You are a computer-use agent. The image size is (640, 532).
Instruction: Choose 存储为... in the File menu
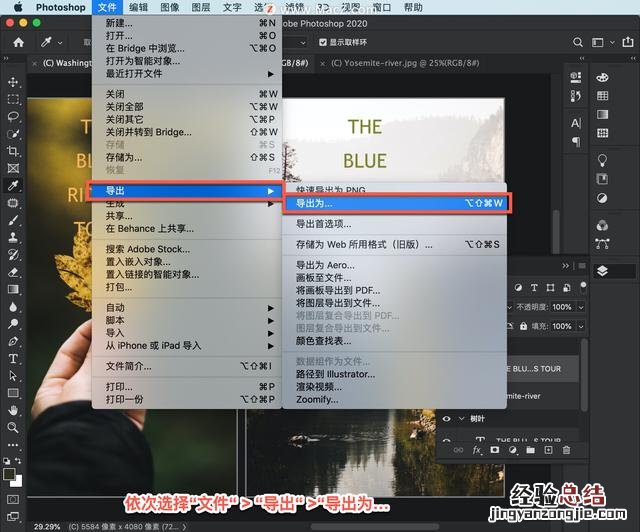pos(125,157)
